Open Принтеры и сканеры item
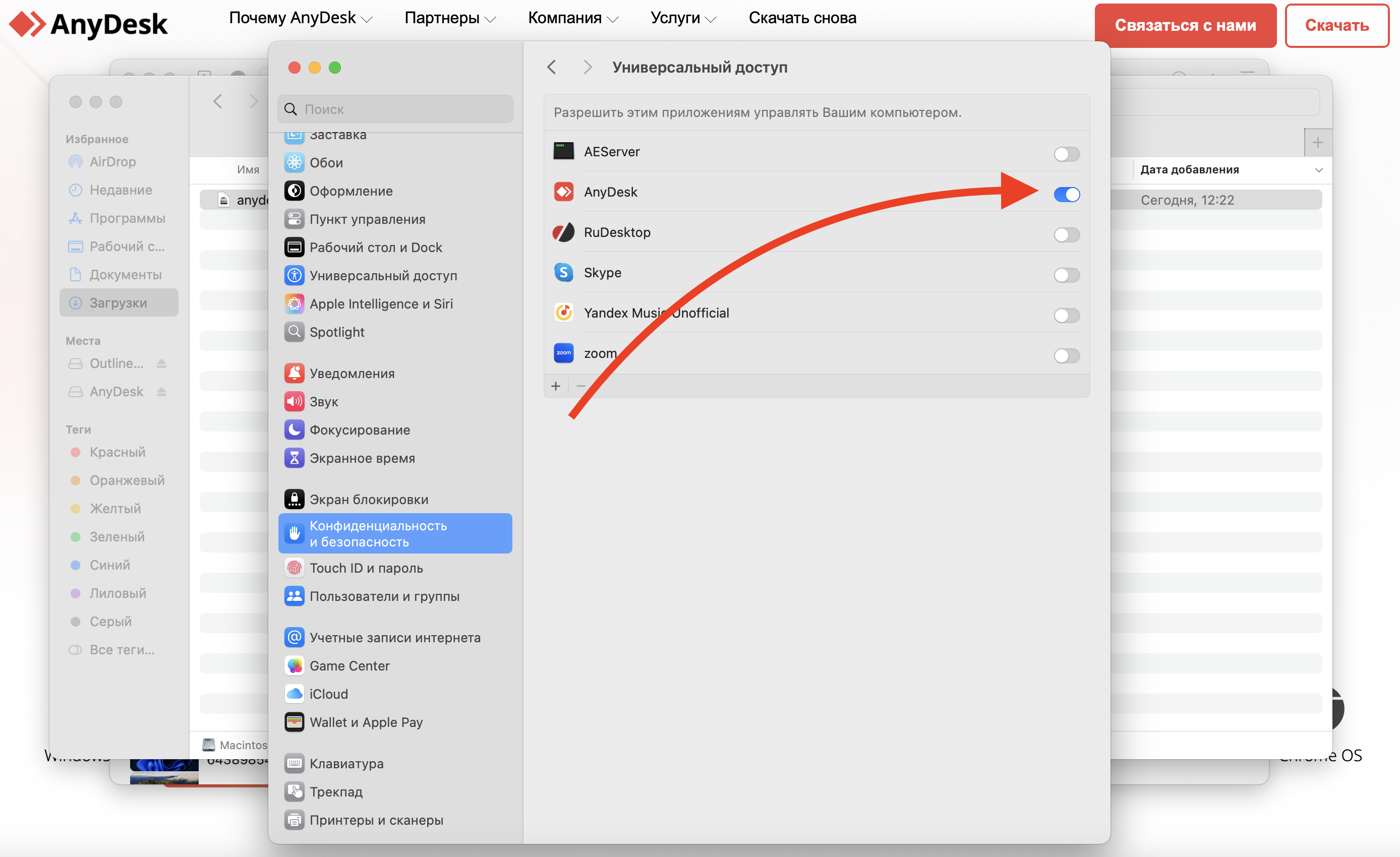Viewport: 1400px width, 857px height. coord(395,820)
